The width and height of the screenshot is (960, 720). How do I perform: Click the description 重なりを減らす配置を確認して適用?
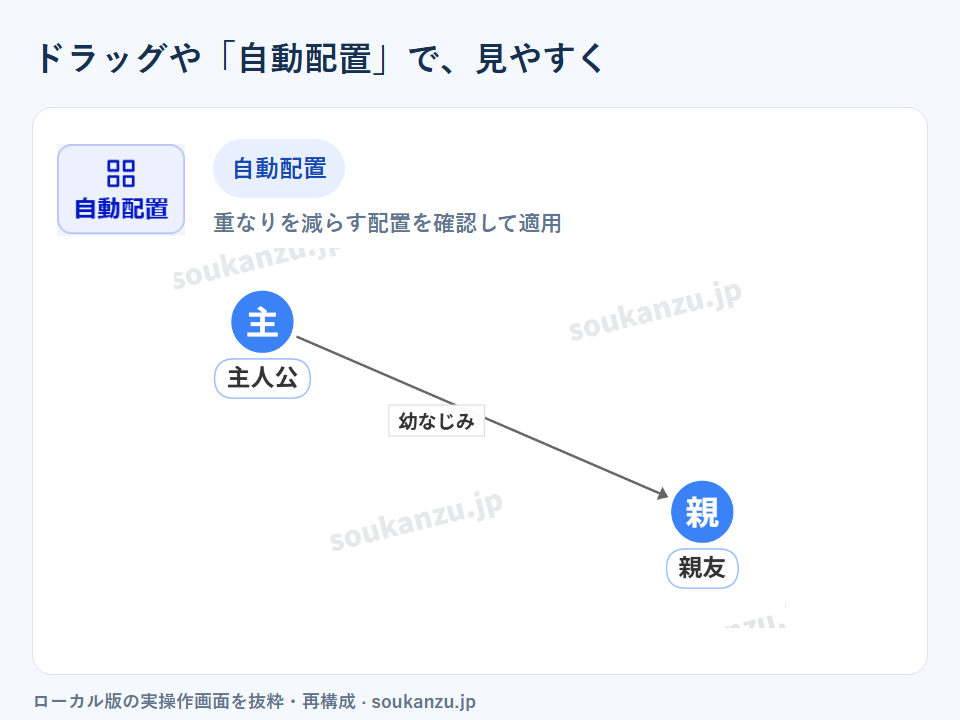pos(388,223)
